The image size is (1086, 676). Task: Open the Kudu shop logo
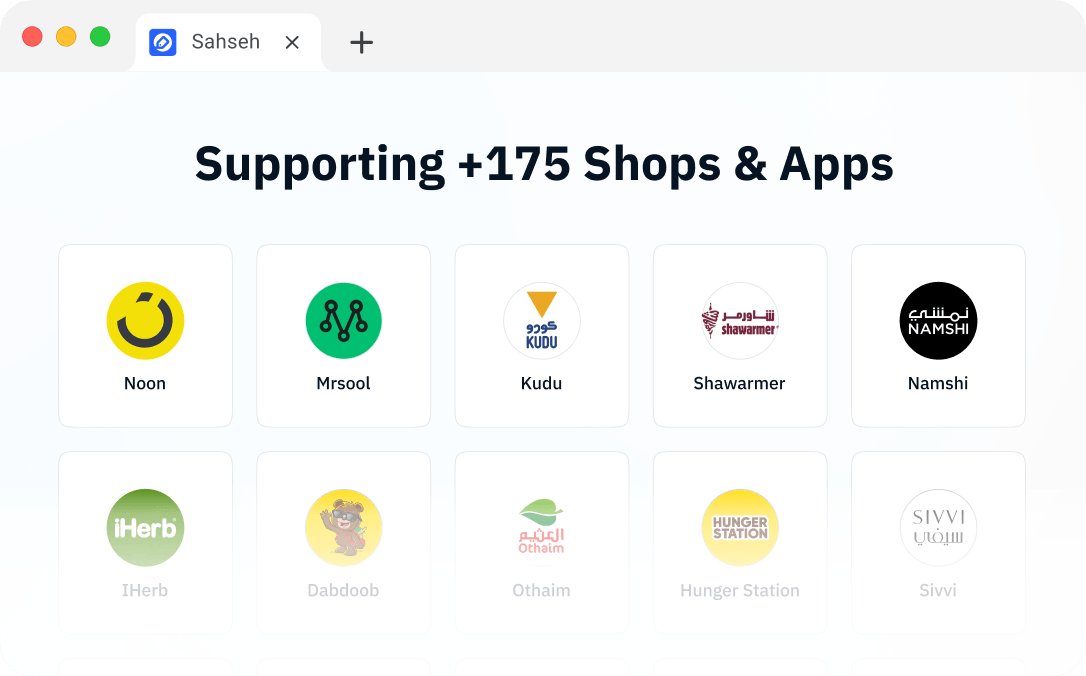(542, 321)
